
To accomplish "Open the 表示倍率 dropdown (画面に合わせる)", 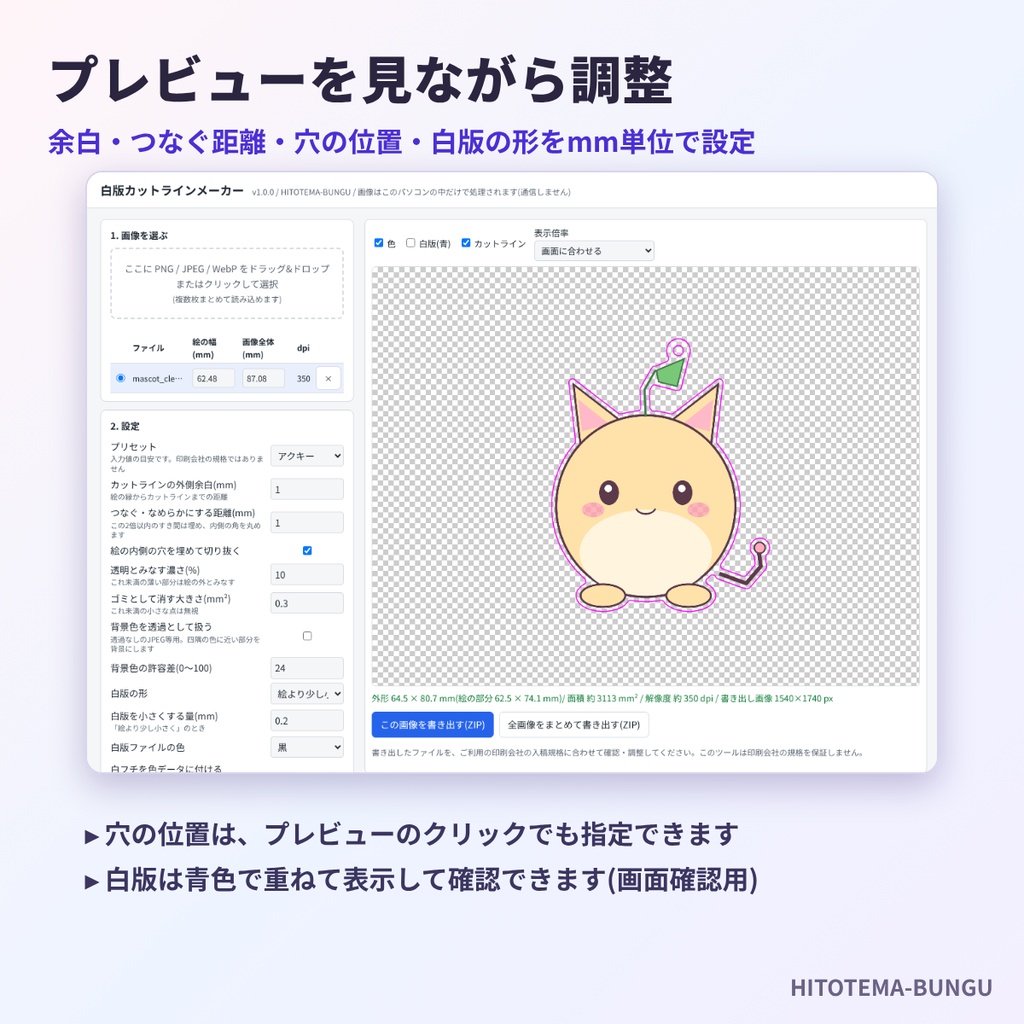I will pyautogui.click(x=594, y=251).
